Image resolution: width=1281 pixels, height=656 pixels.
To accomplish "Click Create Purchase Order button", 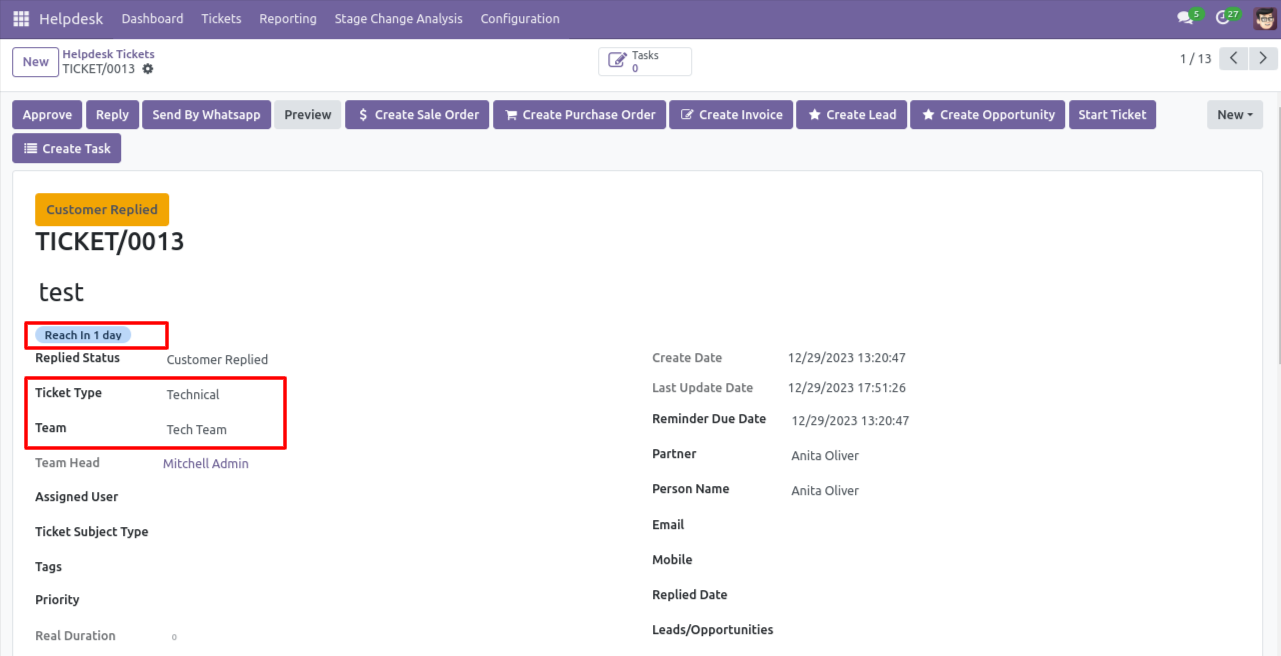I will click(x=580, y=115).
